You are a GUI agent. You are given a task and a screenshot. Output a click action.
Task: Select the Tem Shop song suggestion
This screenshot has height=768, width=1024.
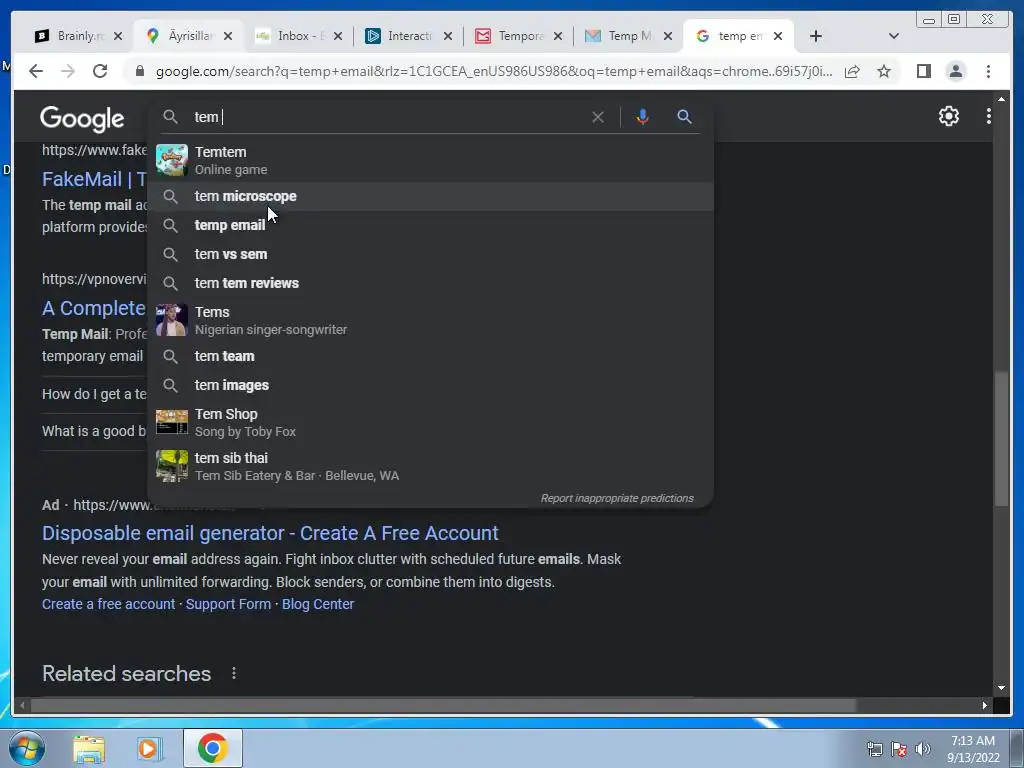tap(430, 422)
